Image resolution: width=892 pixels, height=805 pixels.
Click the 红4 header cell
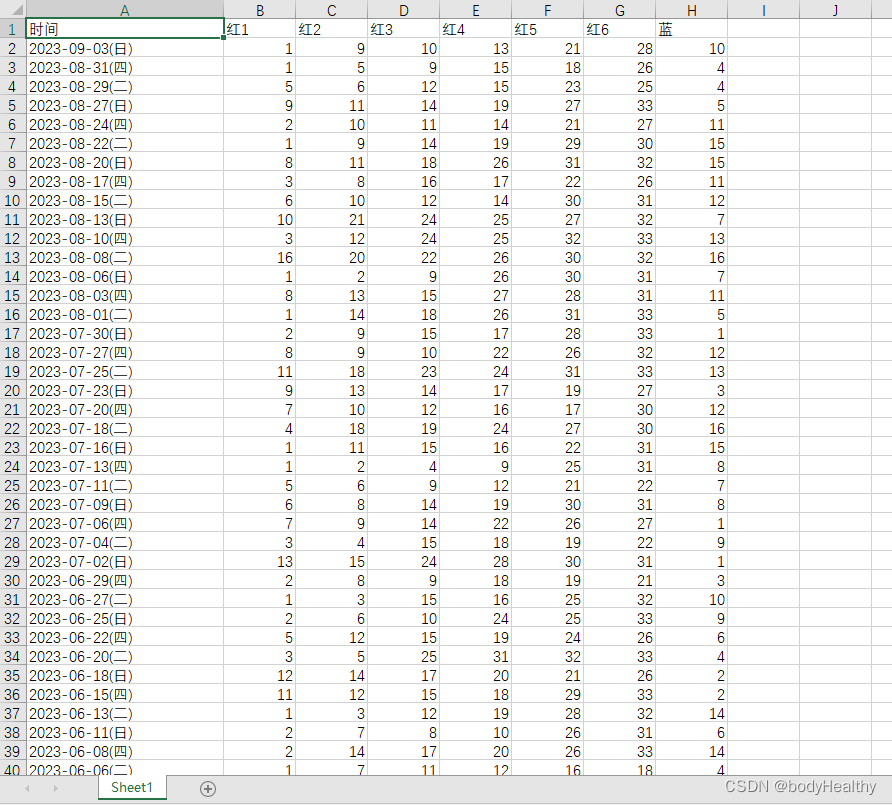tap(476, 29)
